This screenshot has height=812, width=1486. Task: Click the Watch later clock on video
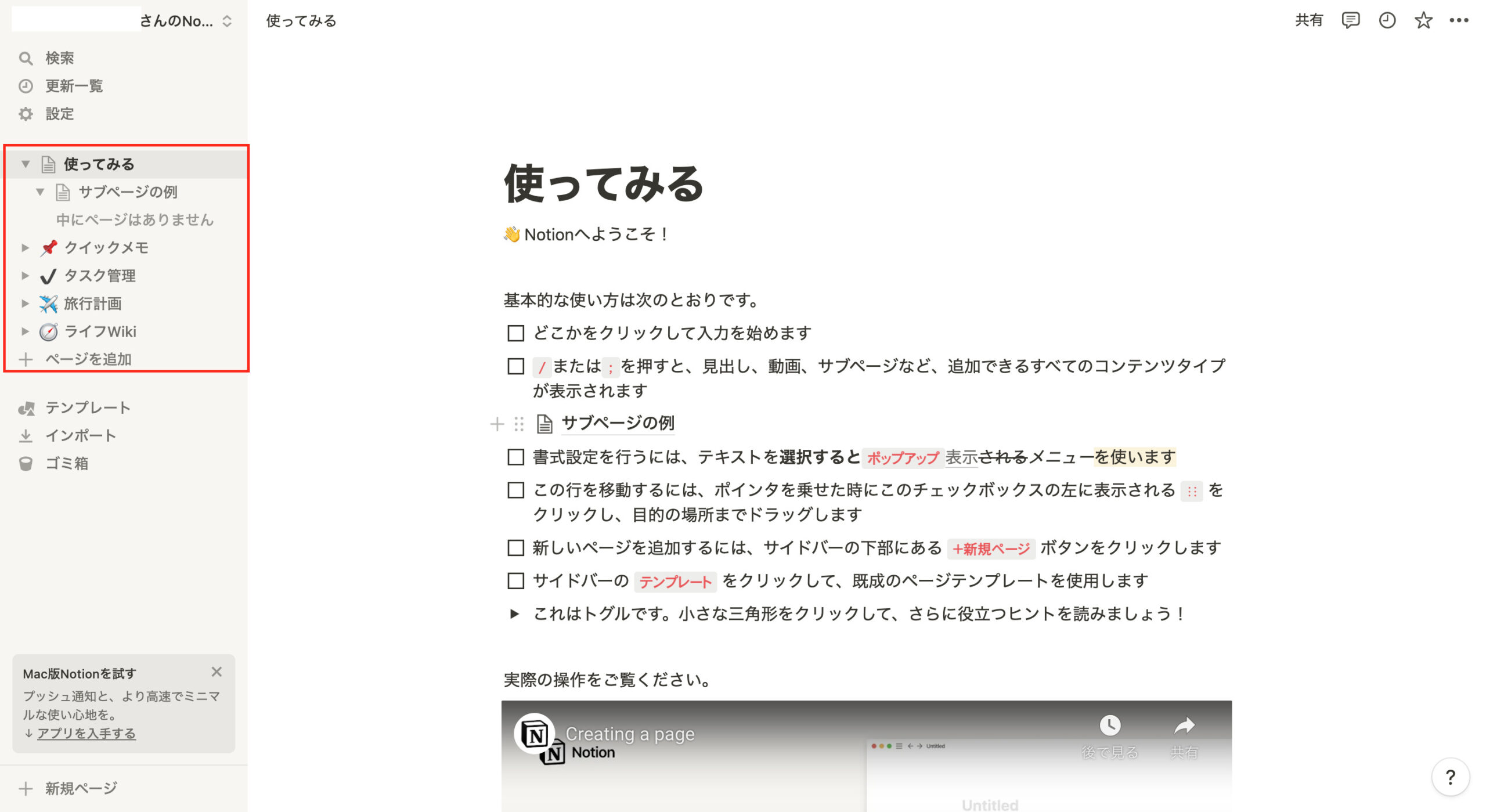(1110, 726)
